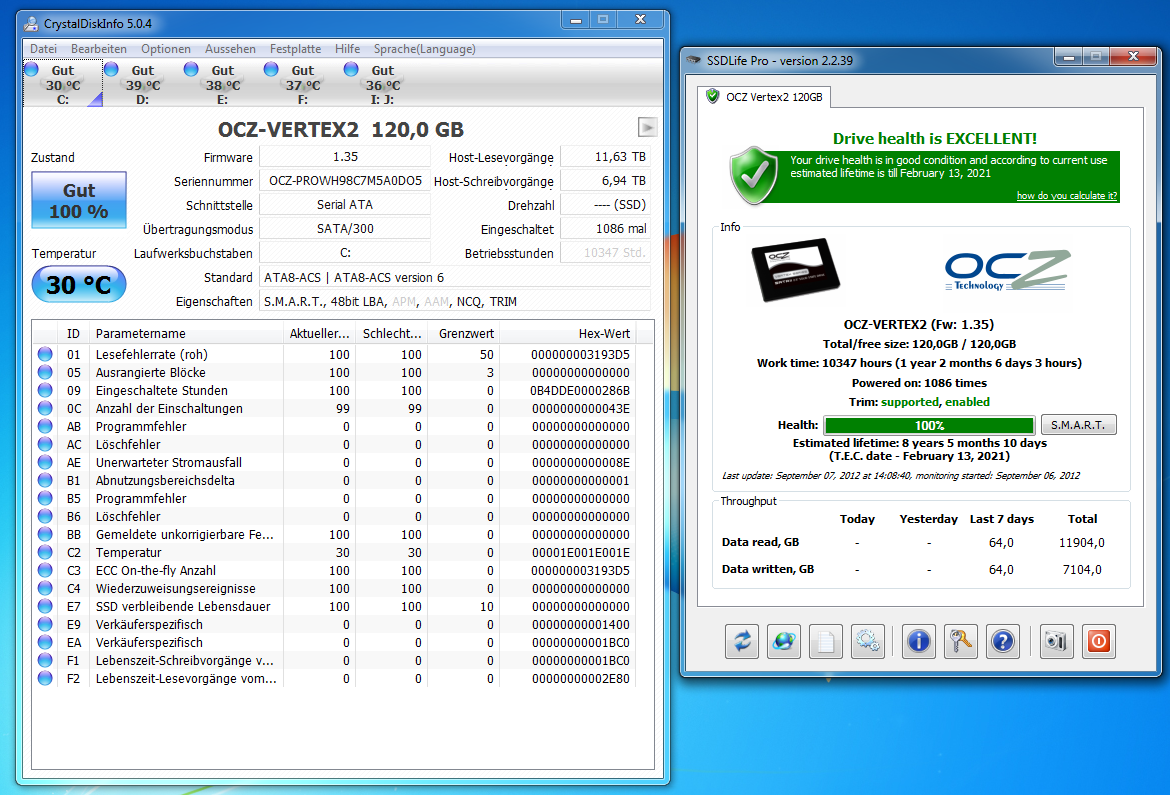The width and height of the screenshot is (1170, 795).
Task: Open the Datei menu
Action: (x=43, y=49)
